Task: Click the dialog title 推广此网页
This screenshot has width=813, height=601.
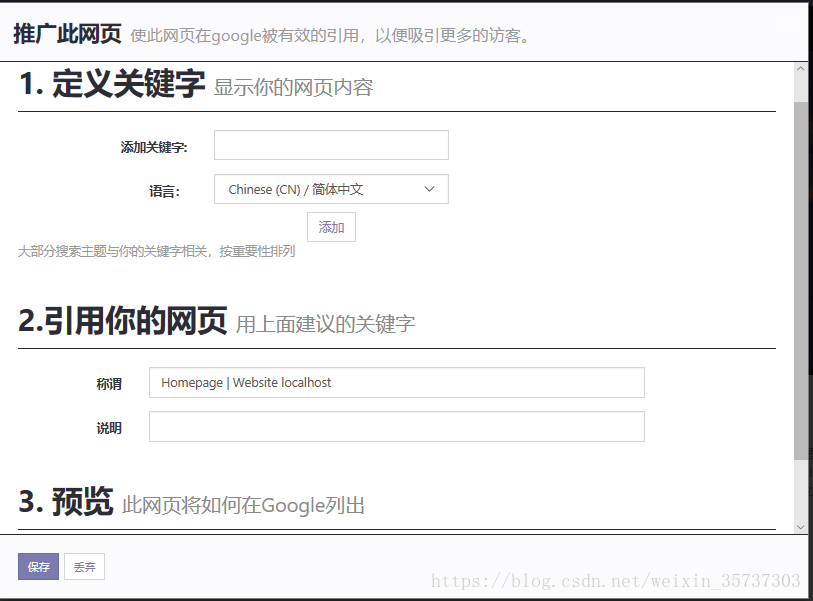Action: pyautogui.click(x=67, y=34)
